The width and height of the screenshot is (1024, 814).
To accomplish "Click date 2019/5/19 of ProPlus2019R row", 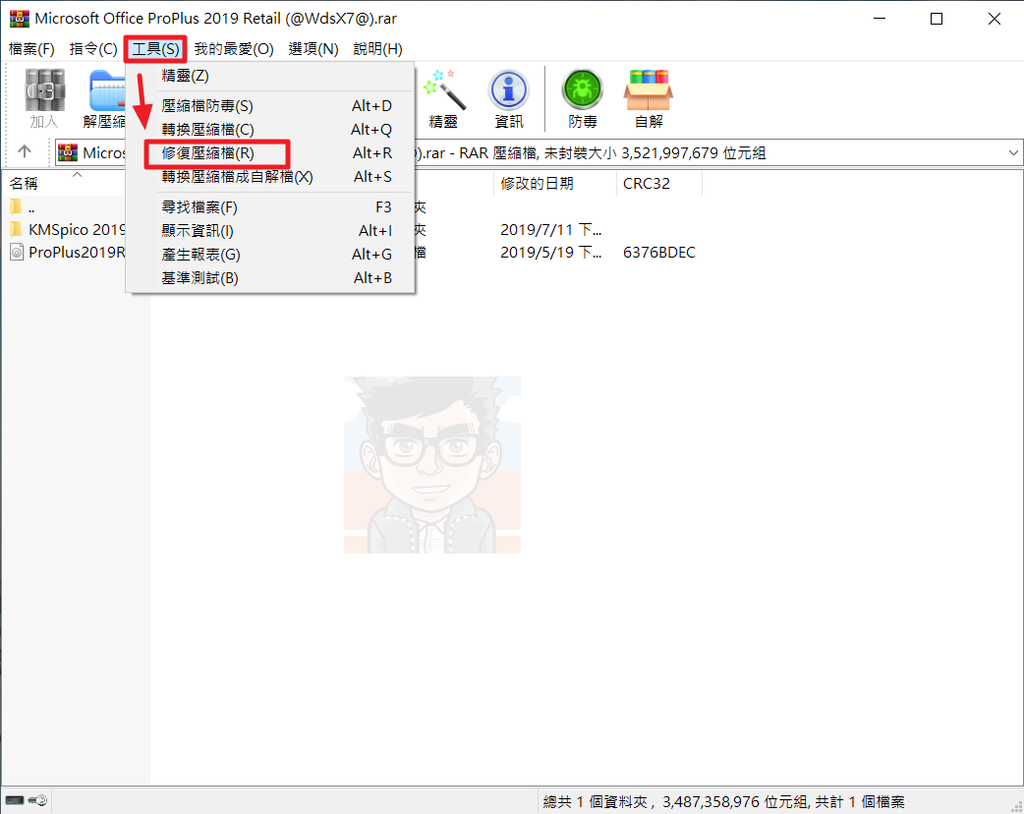I will 551,252.
